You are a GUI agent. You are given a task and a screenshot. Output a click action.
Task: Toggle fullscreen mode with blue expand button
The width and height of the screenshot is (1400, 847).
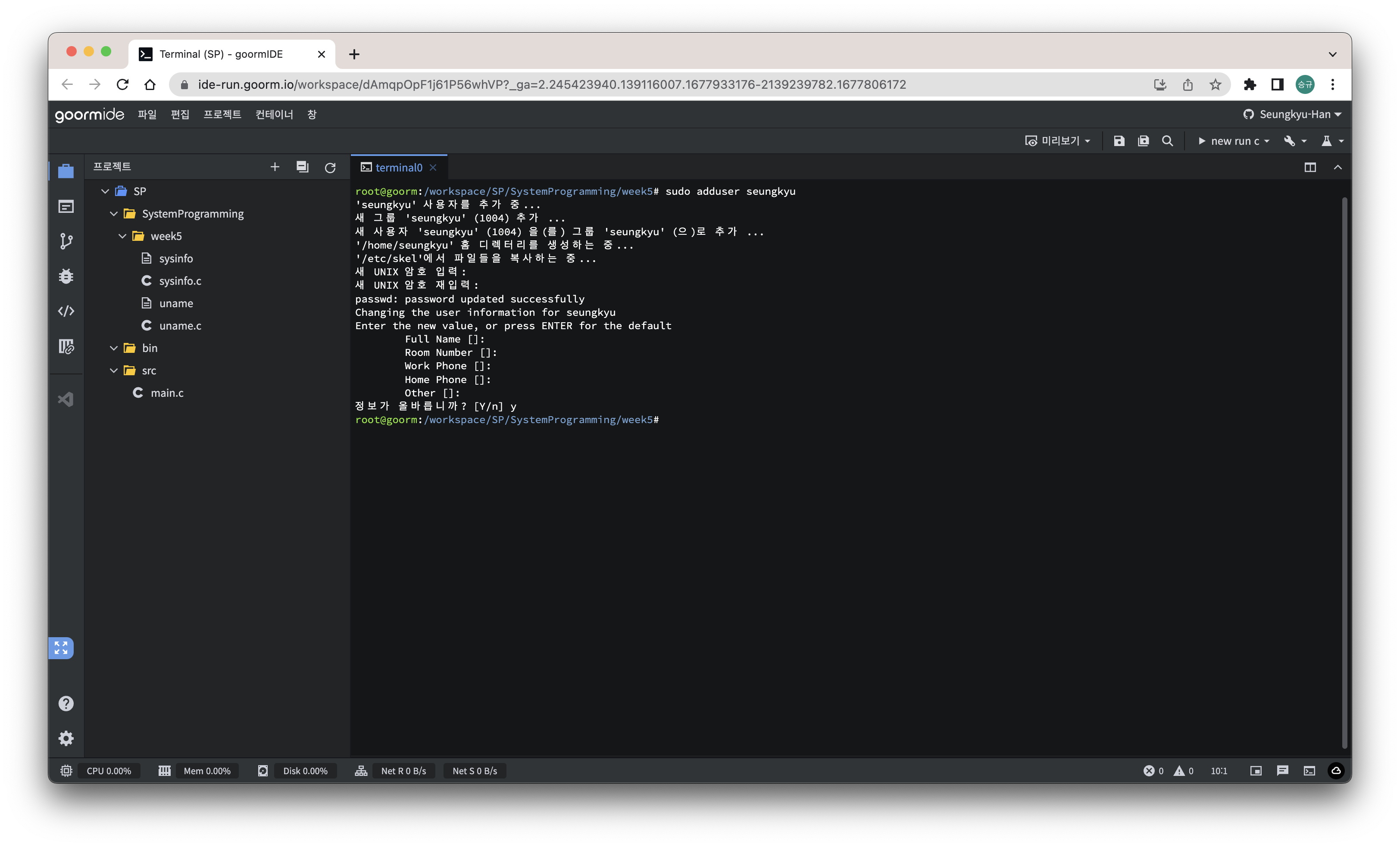tap(61, 648)
